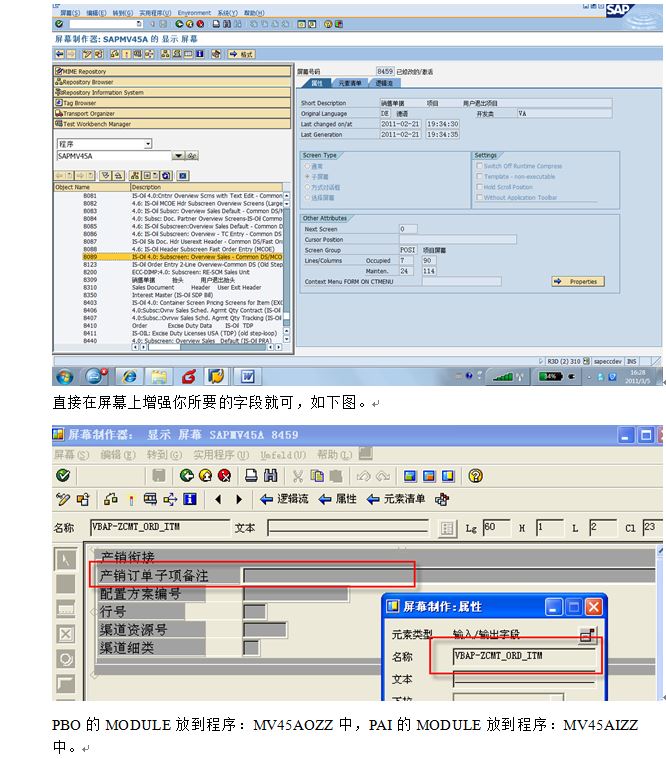Click the 属性 button in the 8459 toolbar
Image resolution: width=666 pixels, height=759 pixels.
[x=337, y=499]
